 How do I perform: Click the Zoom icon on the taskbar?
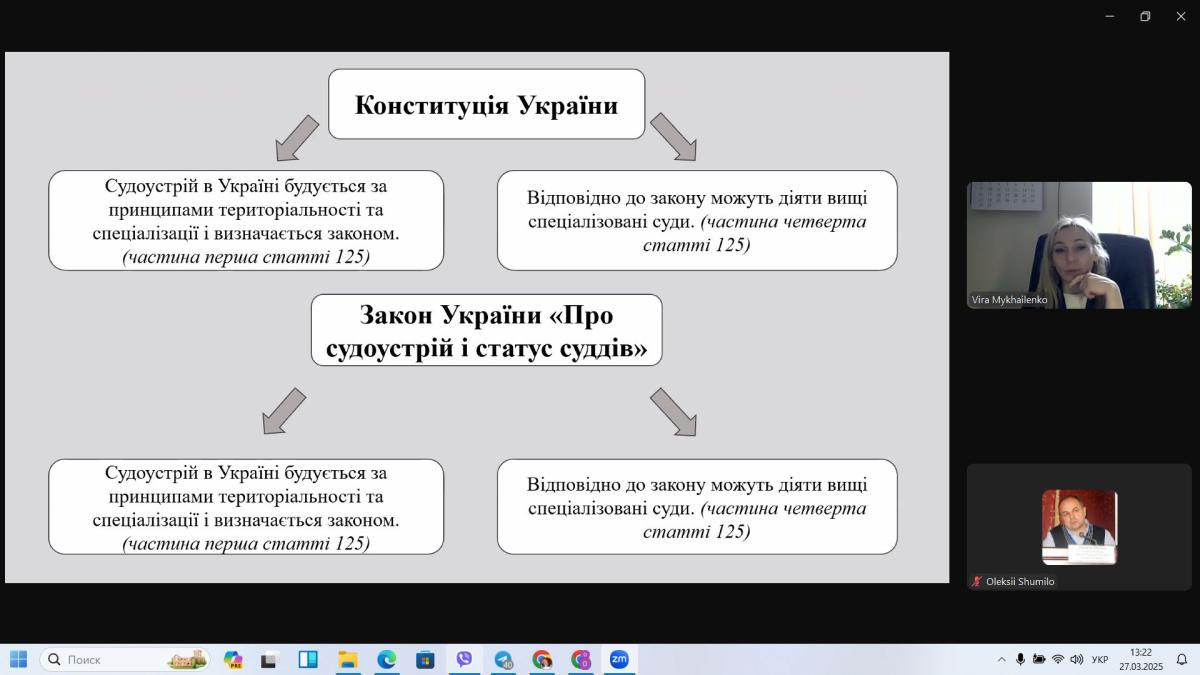(619, 659)
